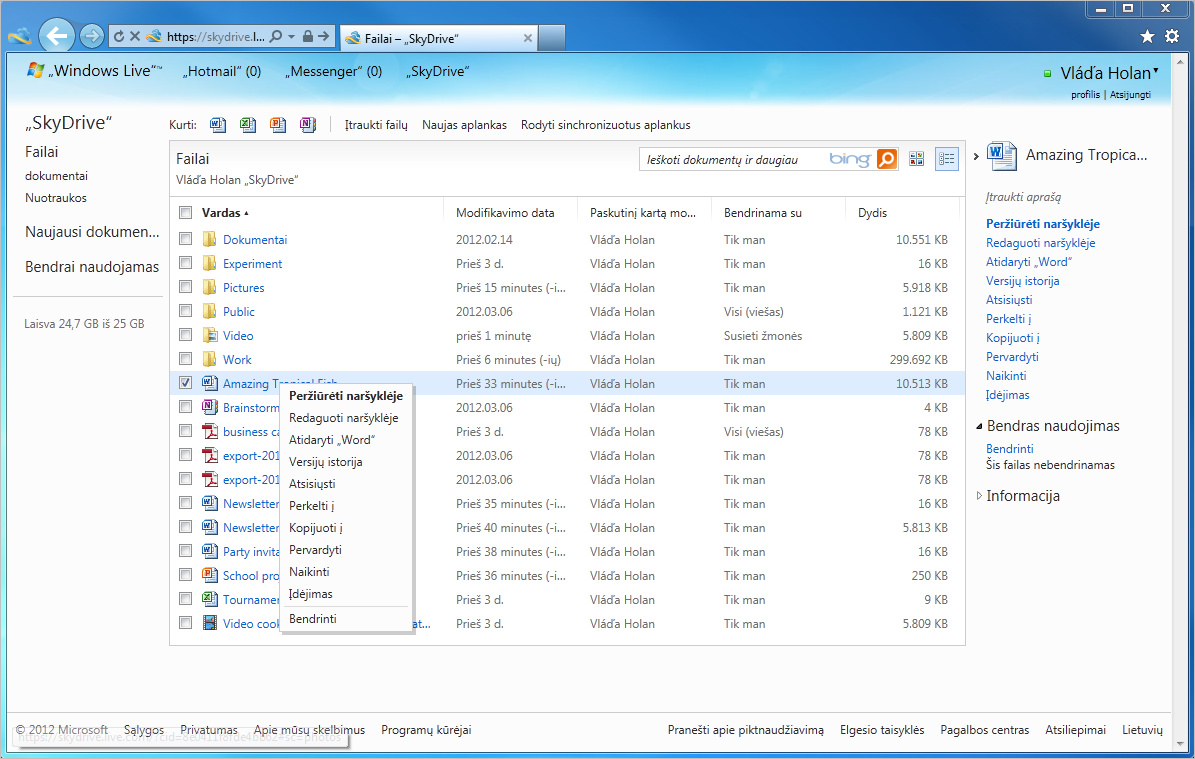Click the Word icon in details pane
The width and height of the screenshot is (1195, 759).
pos(1001,155)
